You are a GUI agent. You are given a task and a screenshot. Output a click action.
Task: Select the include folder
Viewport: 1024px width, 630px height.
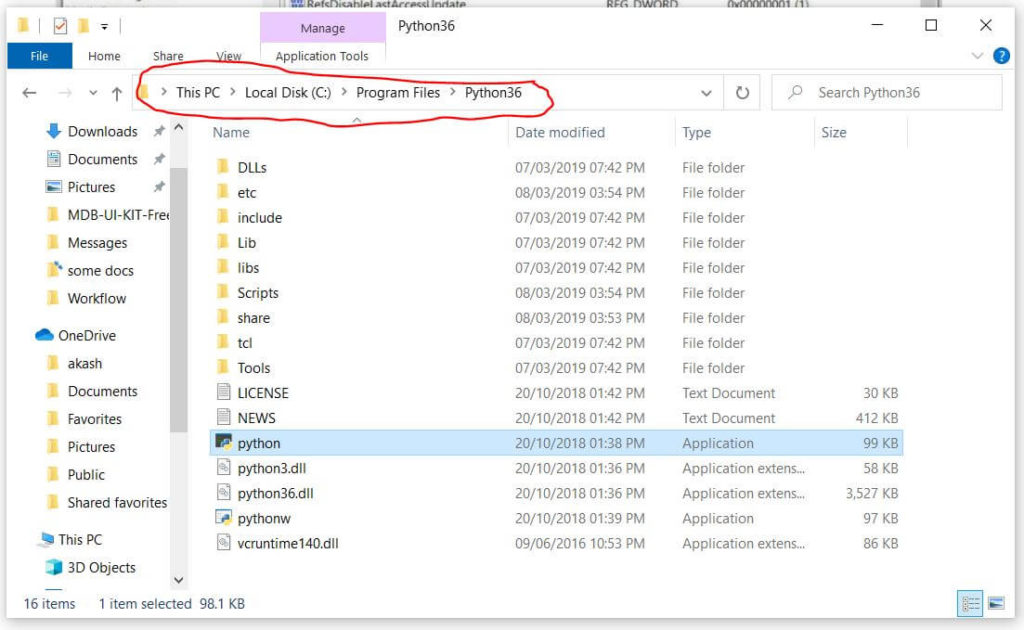259,217
